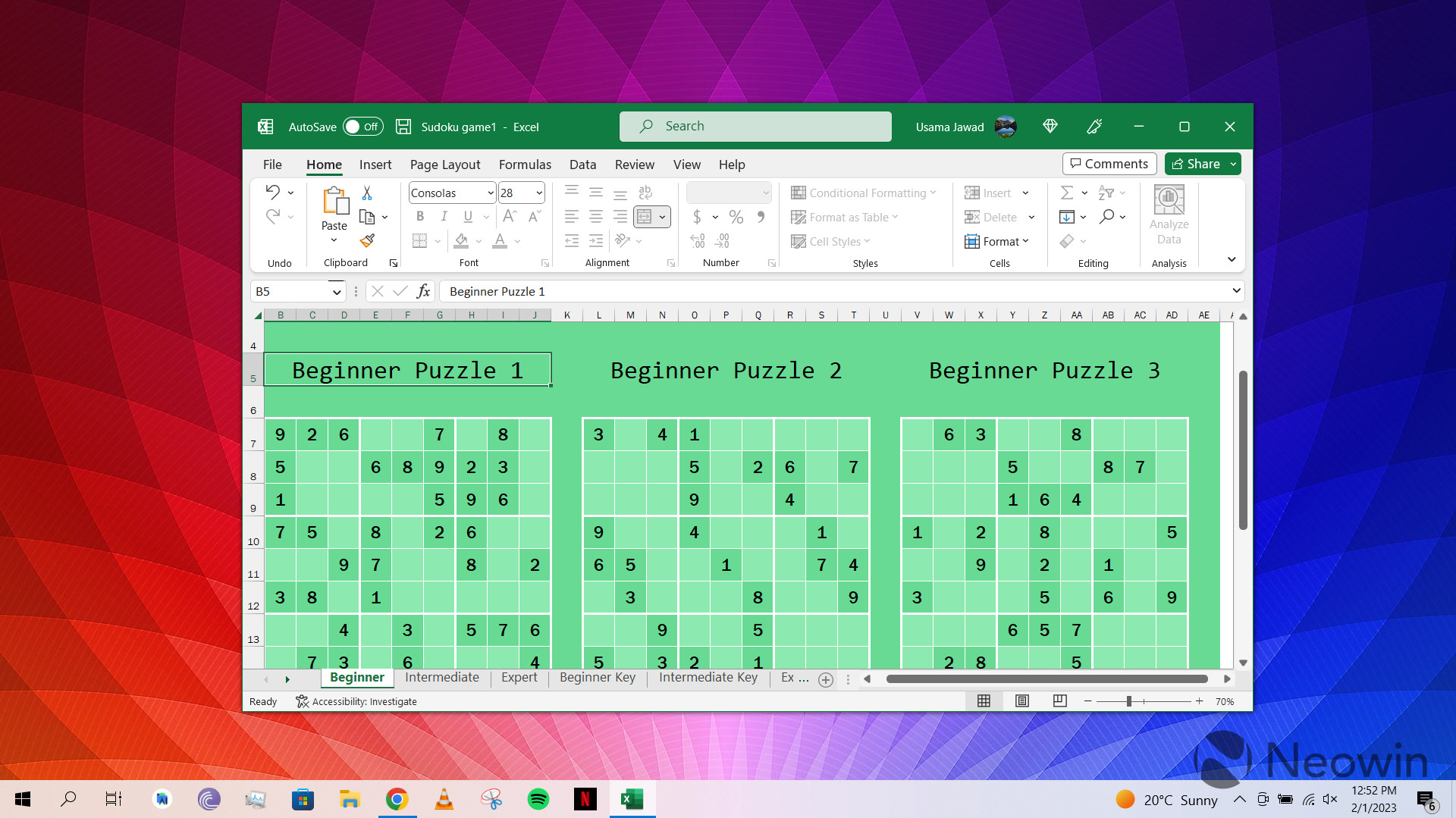Launch Spotify from the taskbar
1456x818 pixels.
tap(538, 798)
